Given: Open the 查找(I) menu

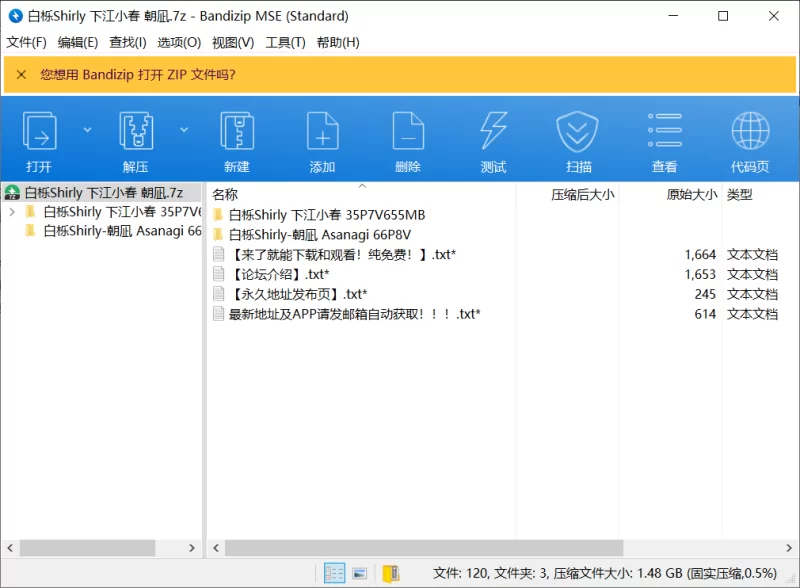Looking at the screenshot, I should tap(128, 42).
